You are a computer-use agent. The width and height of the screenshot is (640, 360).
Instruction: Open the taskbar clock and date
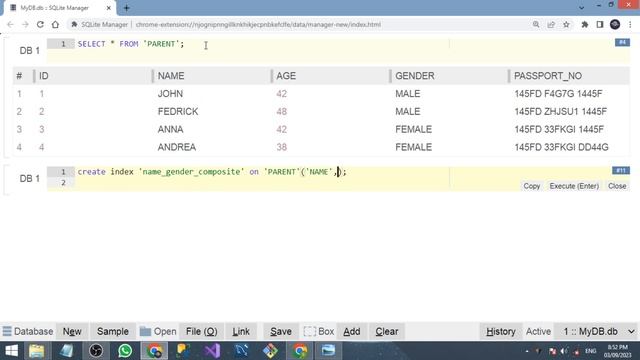coord(617,351)
